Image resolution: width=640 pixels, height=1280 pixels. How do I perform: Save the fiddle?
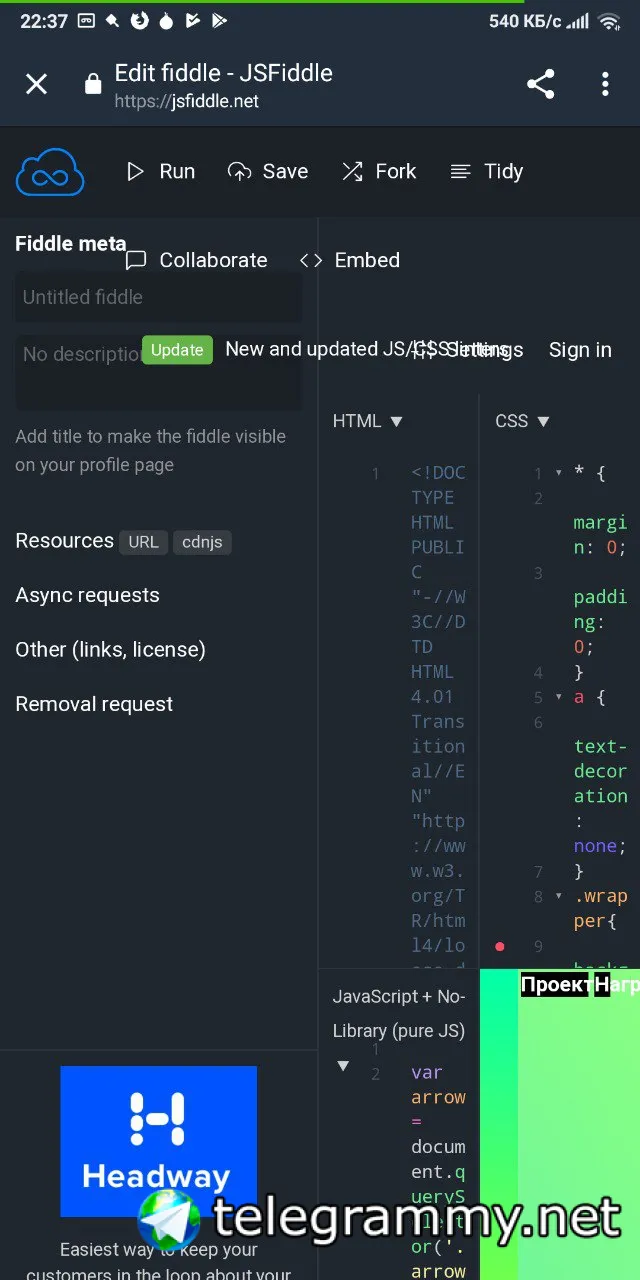pos(268,172)
